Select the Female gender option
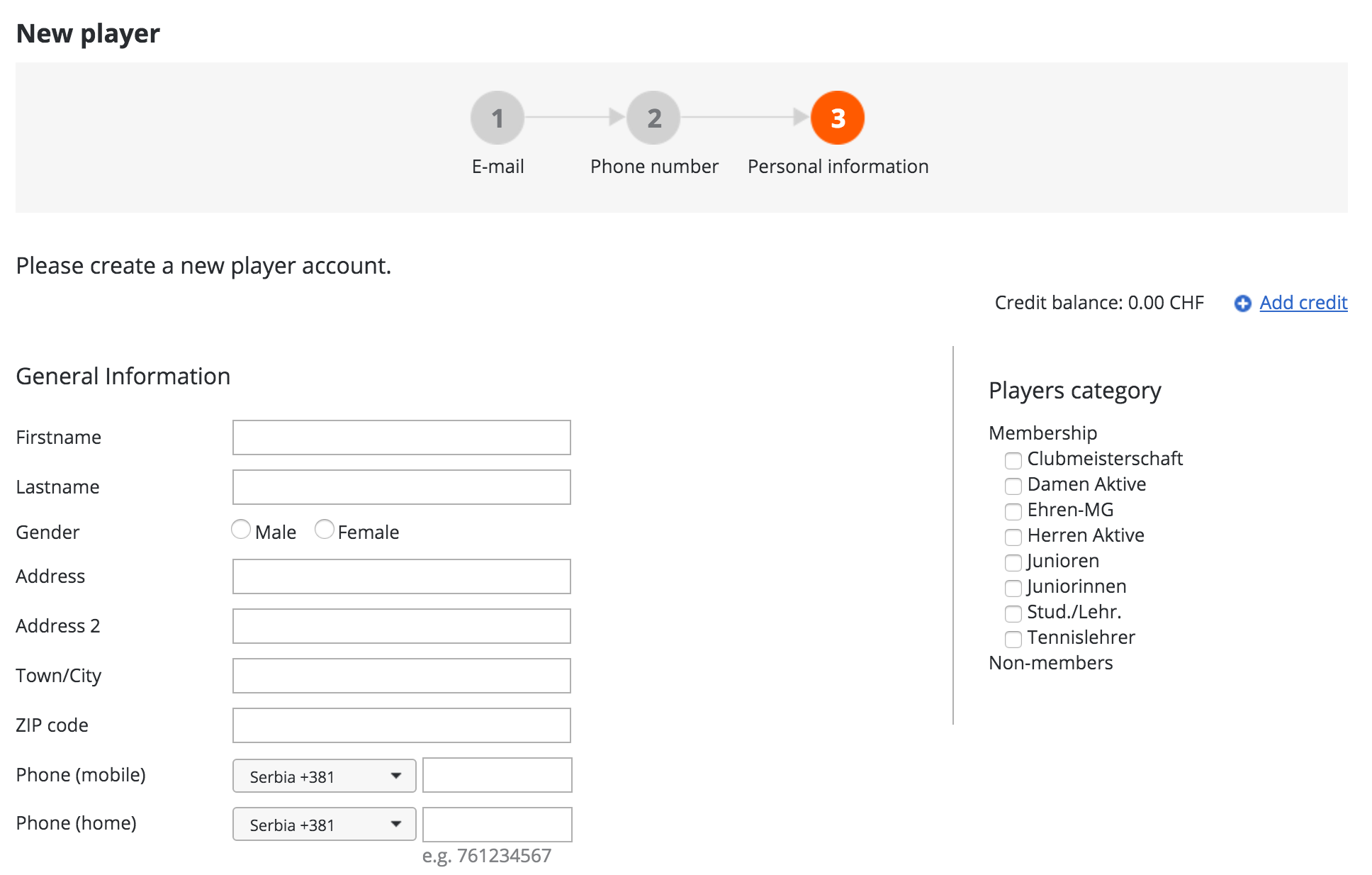Viewport: 1372px width, 875px height. [325, 530]
